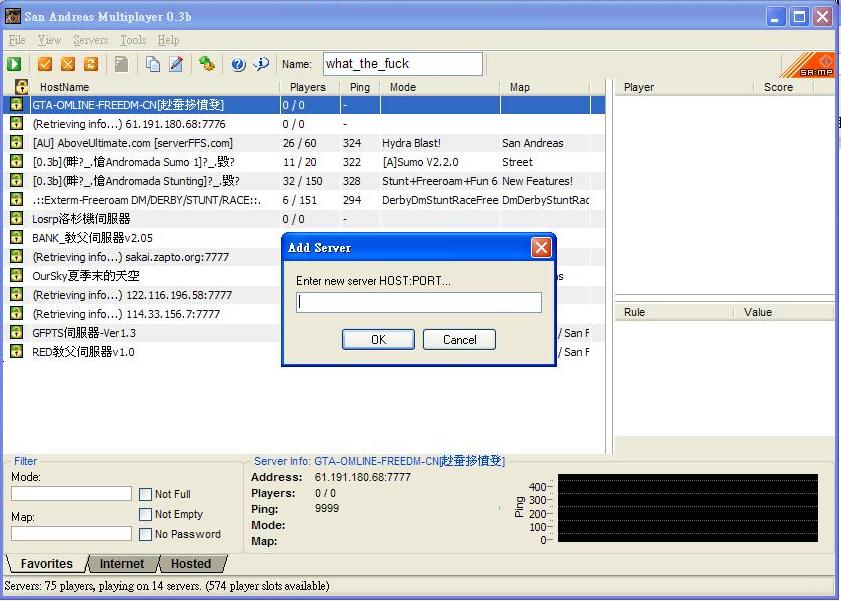Click lock icon of AboveUltimate.com row
The image size is (841, 601).
[x=17, y=143]
